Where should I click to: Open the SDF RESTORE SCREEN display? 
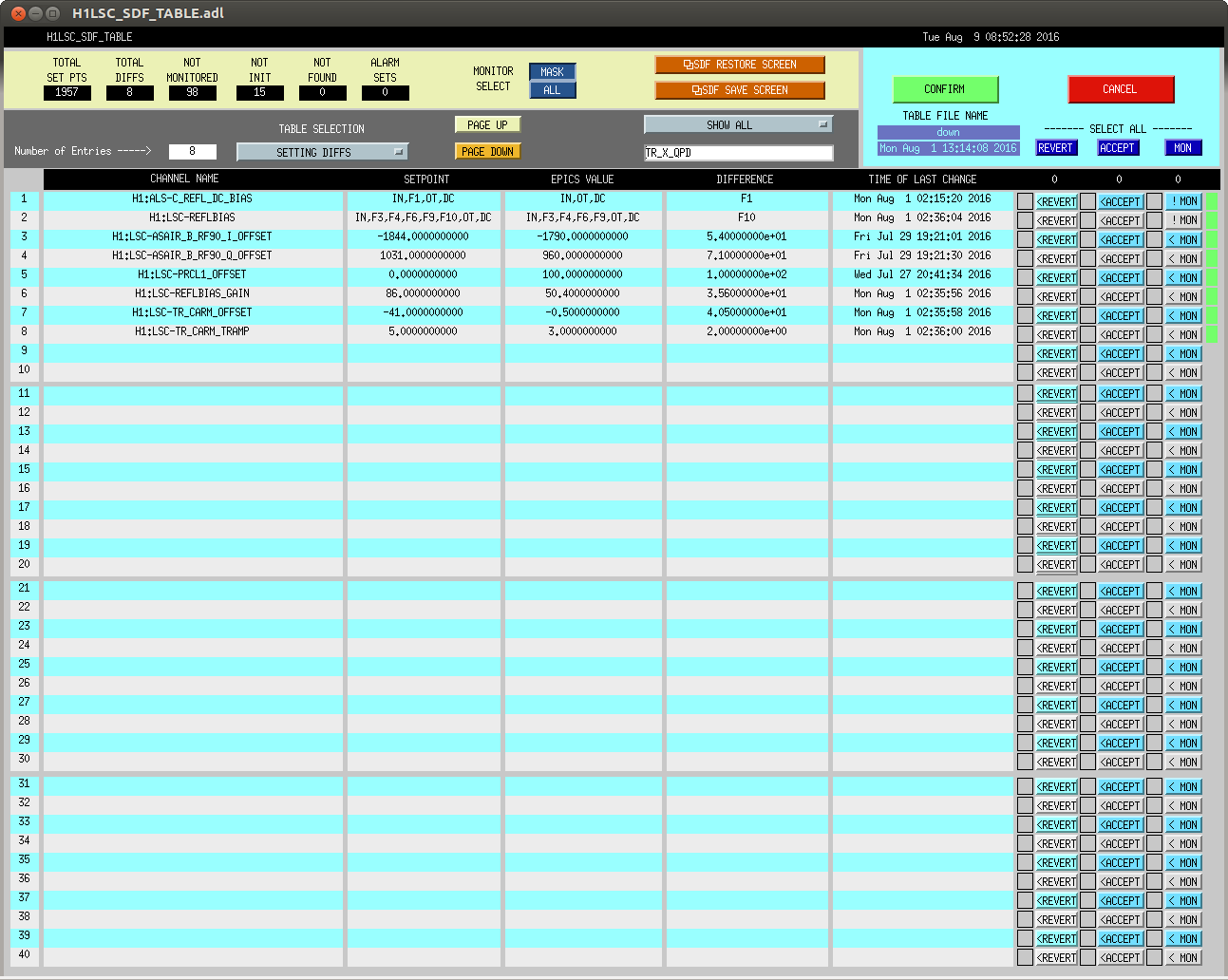(x=740, y=65)
